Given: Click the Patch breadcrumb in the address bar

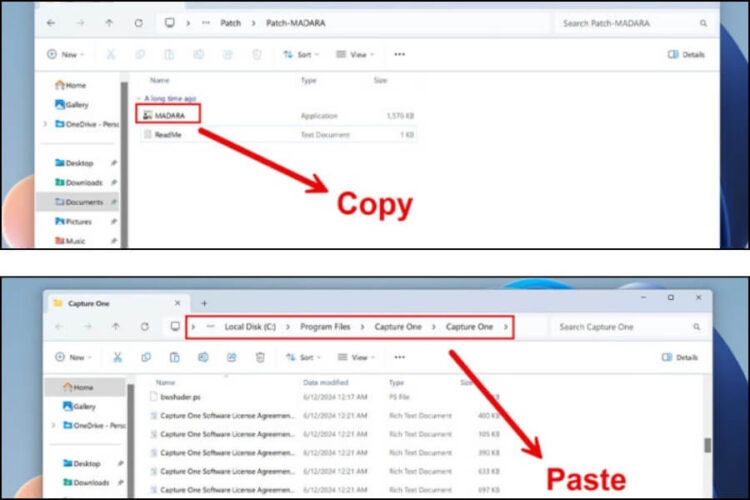Looking at the screenshot, I should 231,23.
